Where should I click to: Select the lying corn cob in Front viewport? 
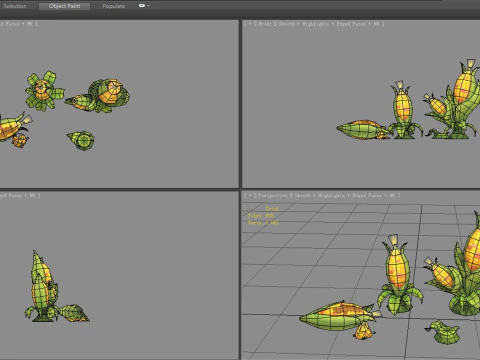tap(363, 130)
